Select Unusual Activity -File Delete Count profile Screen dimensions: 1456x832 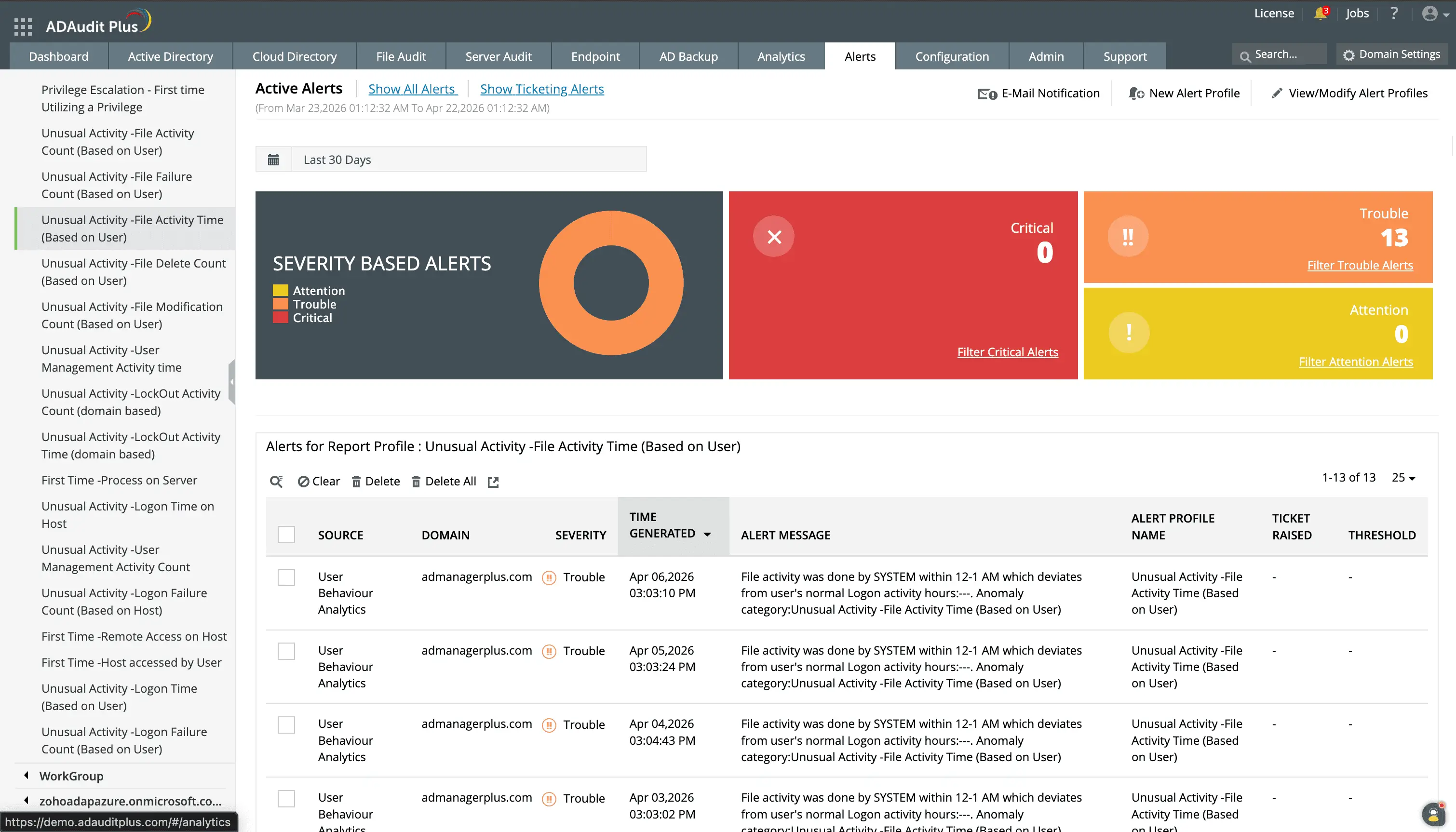134,272
